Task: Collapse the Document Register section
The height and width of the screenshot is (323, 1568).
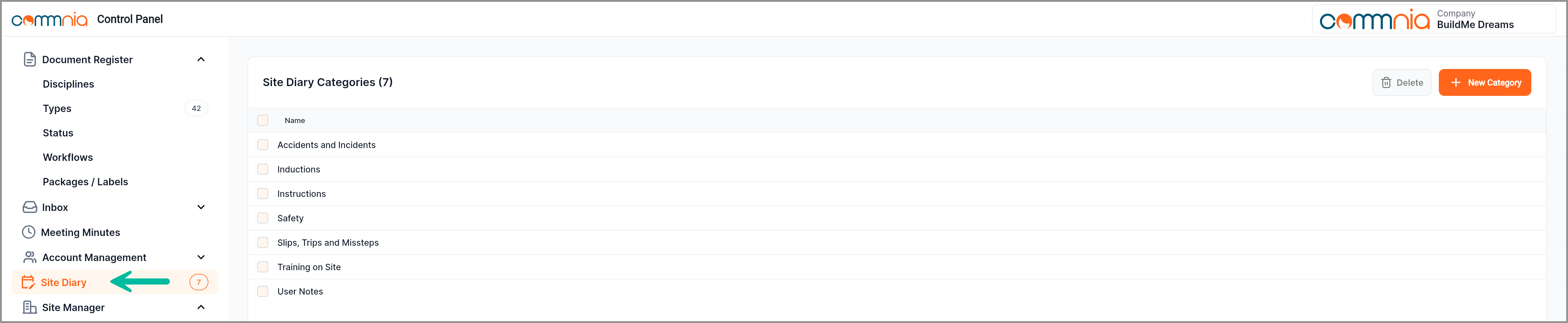Action: click(201, 60)
